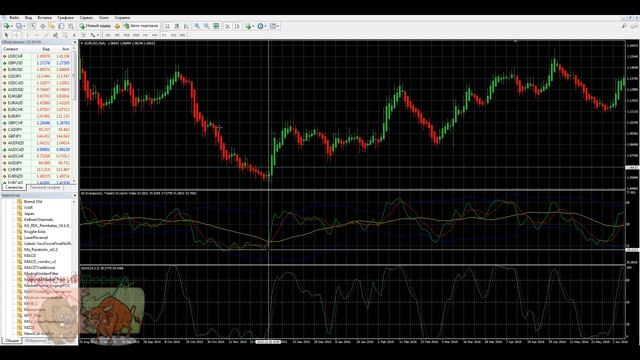Toggle the Market Watch window icon
This screenshot has width=640, height=360.
[33, 26]
